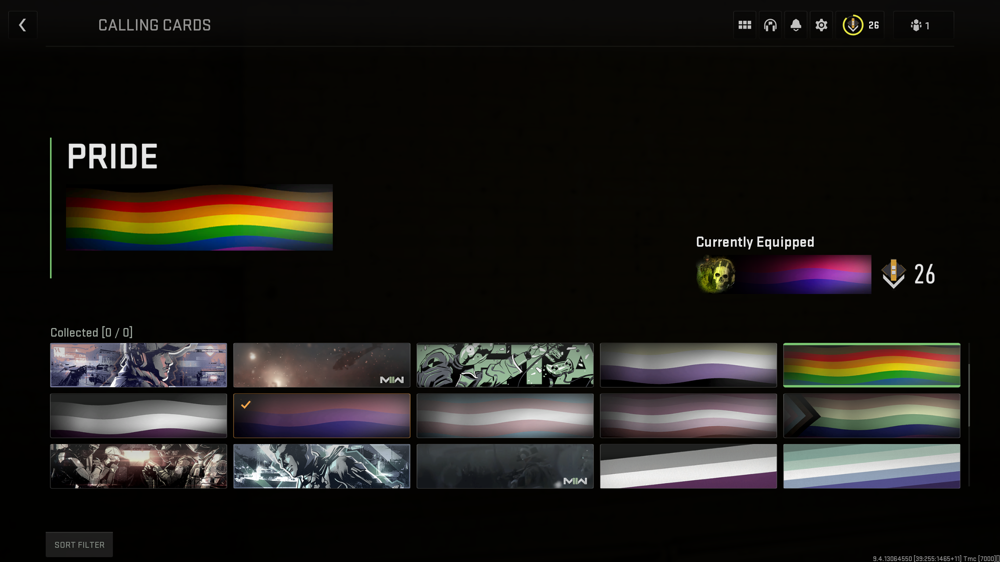Click the SORT FILTER button
Image resolution: width=1000 pixels, height=562 pixels.
79,545
